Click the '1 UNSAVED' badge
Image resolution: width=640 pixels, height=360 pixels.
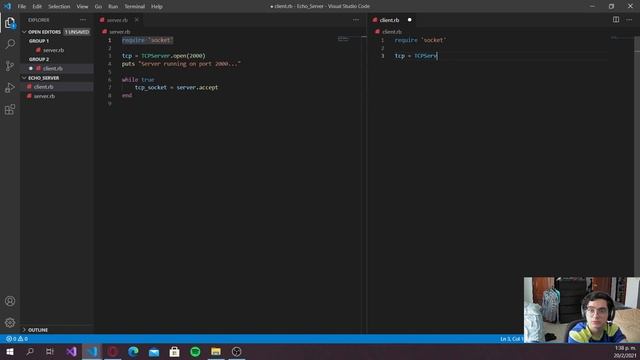click(77, 31)
